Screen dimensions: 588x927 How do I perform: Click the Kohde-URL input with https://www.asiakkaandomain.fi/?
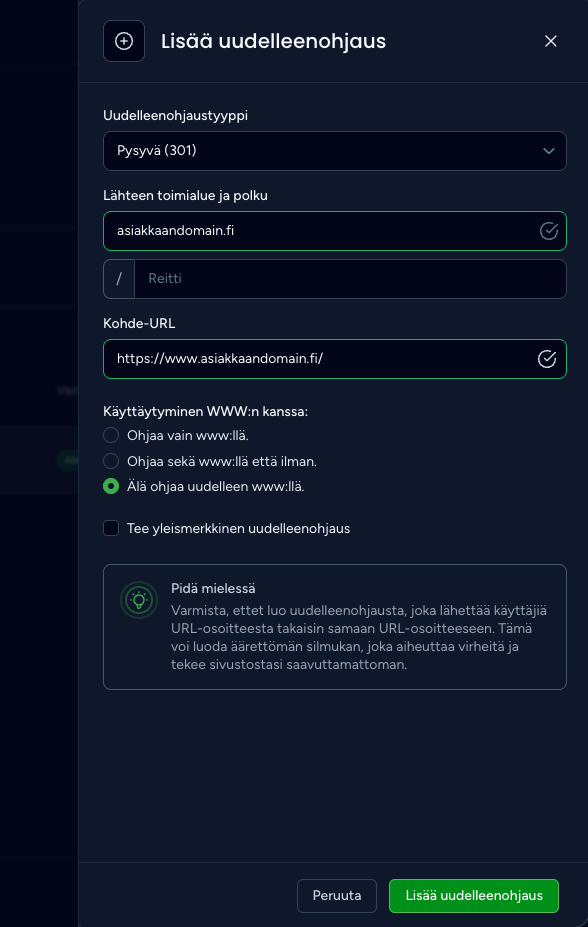coord(335,359)
